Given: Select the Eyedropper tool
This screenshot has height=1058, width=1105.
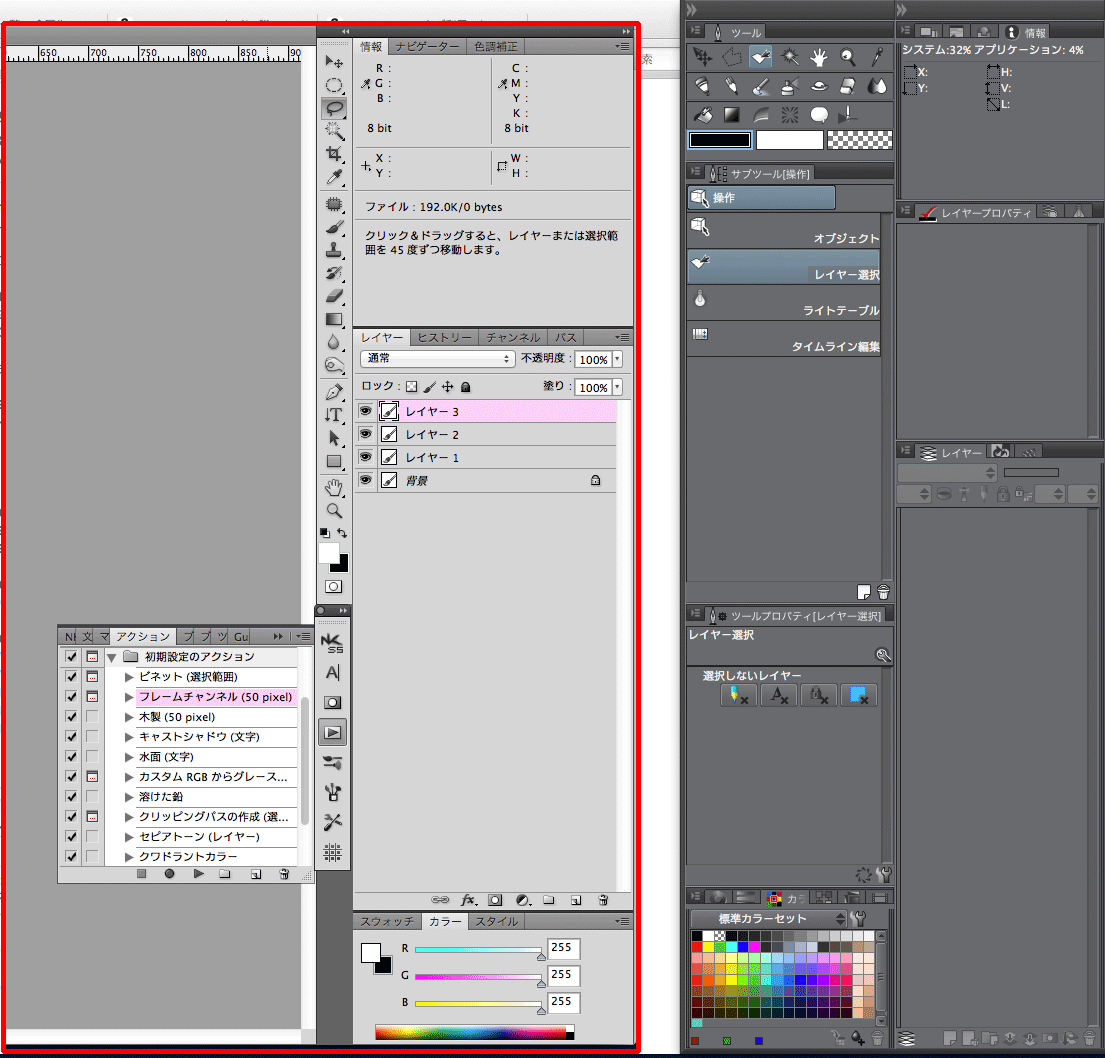Looking at the screenshot, I should point(334,177).
